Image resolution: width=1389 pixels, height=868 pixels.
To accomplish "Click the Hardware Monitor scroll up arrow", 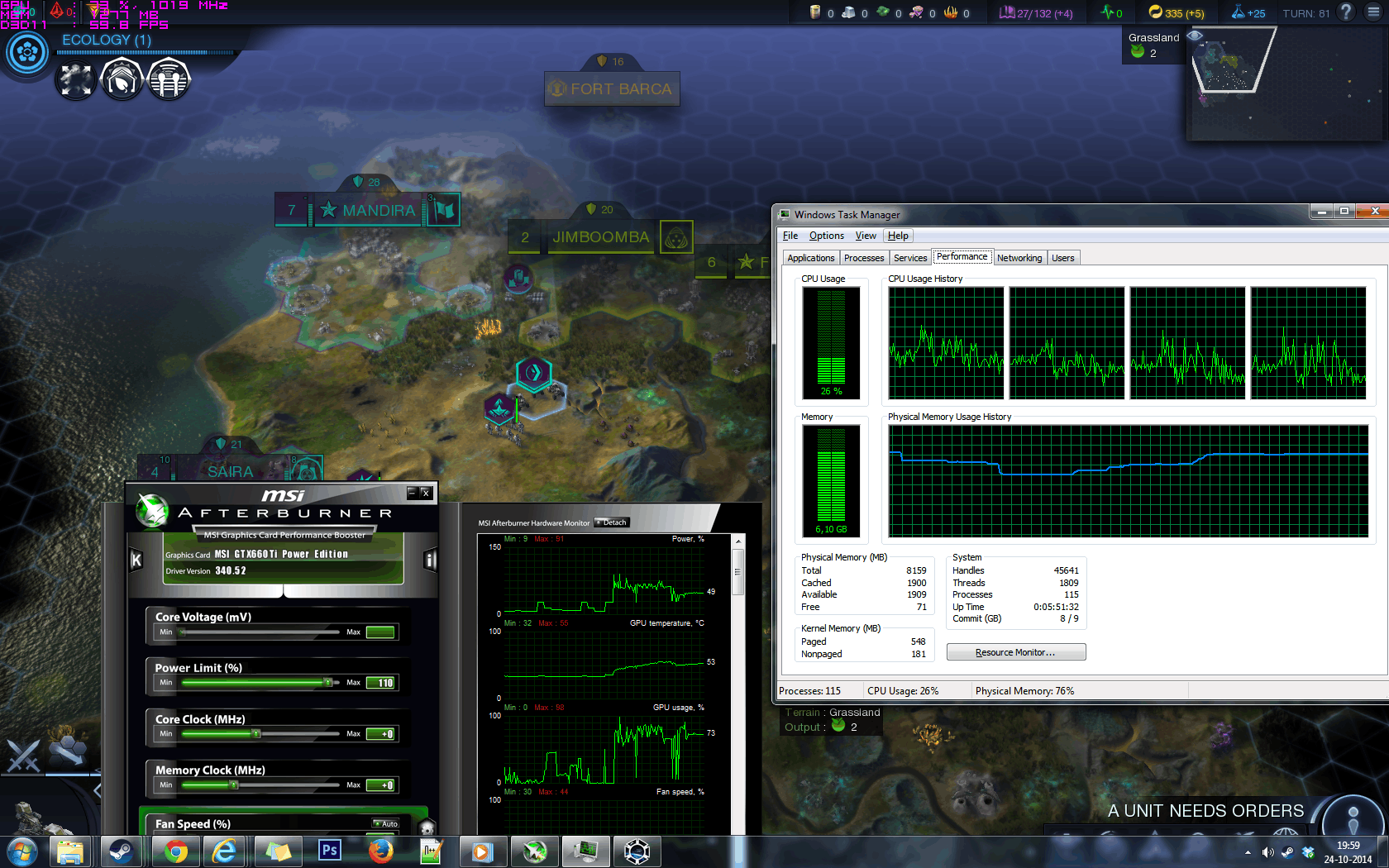I will 738,541.
